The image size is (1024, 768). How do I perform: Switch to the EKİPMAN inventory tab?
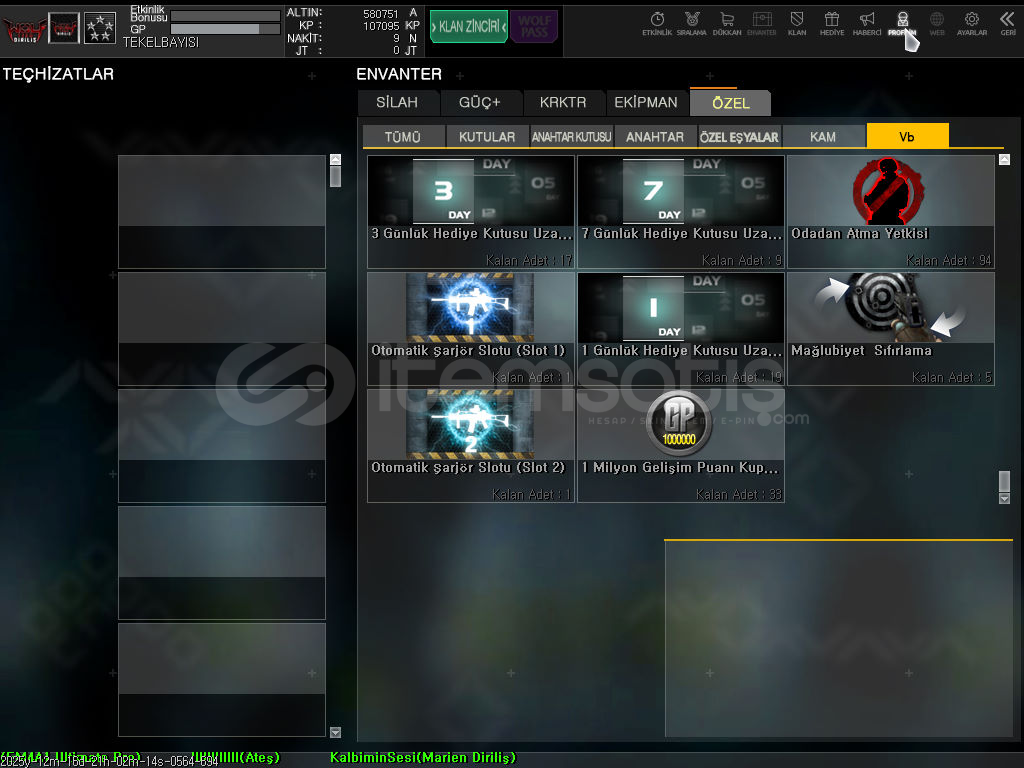[646, 102]
